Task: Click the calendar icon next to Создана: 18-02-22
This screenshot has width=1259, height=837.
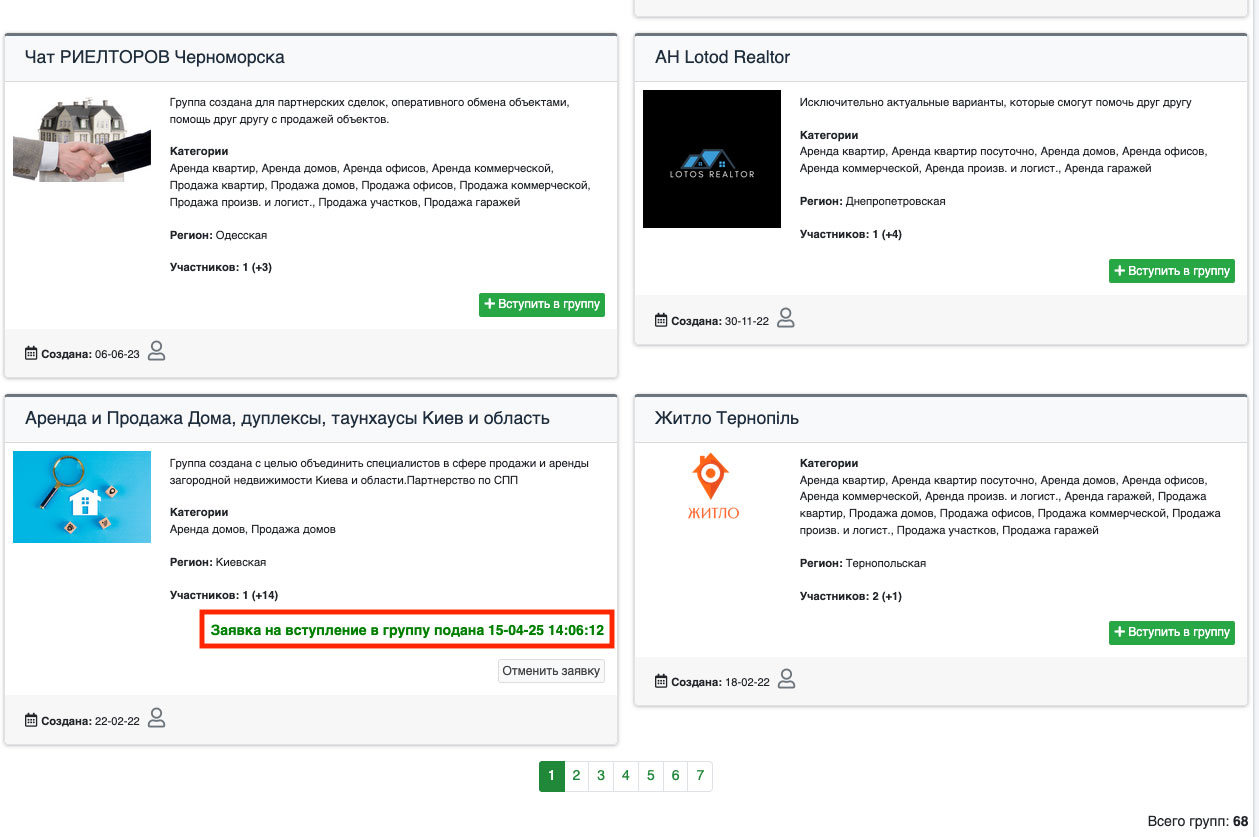Action: click(661, 682)
